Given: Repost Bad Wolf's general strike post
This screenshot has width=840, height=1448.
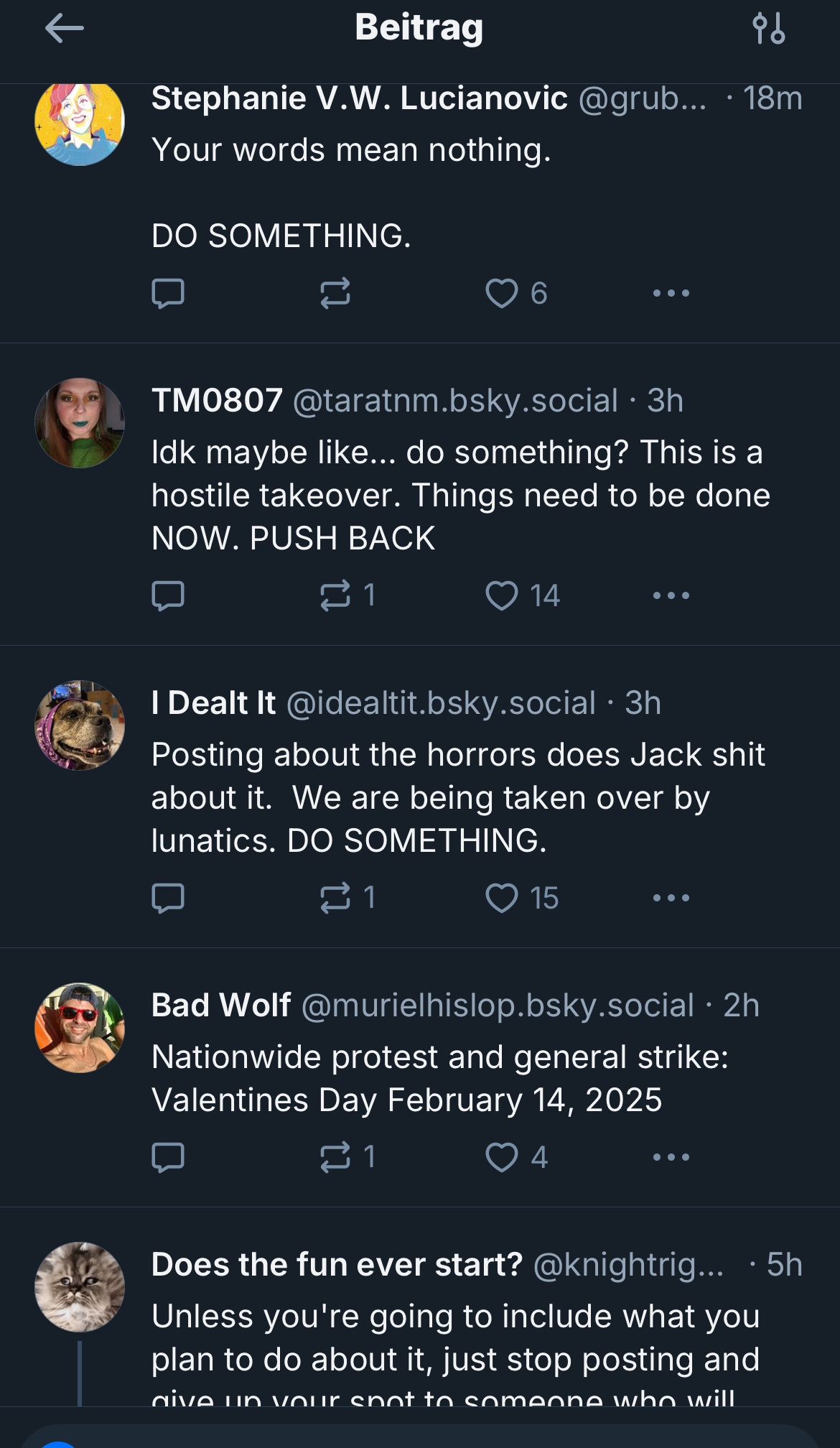Looking at the screenshot, I should [335, 1157].
